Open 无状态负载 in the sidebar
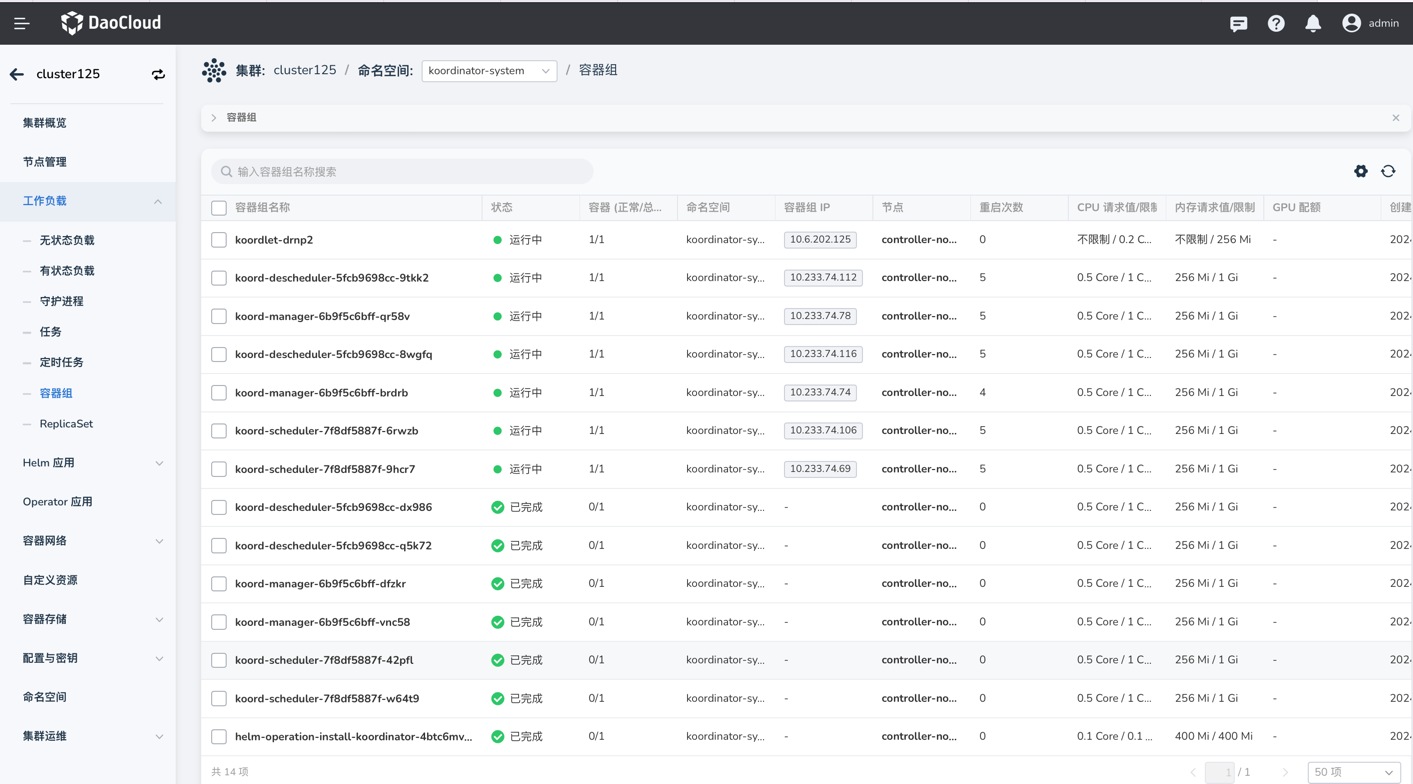1413x784 pixels. click(67, 240)
